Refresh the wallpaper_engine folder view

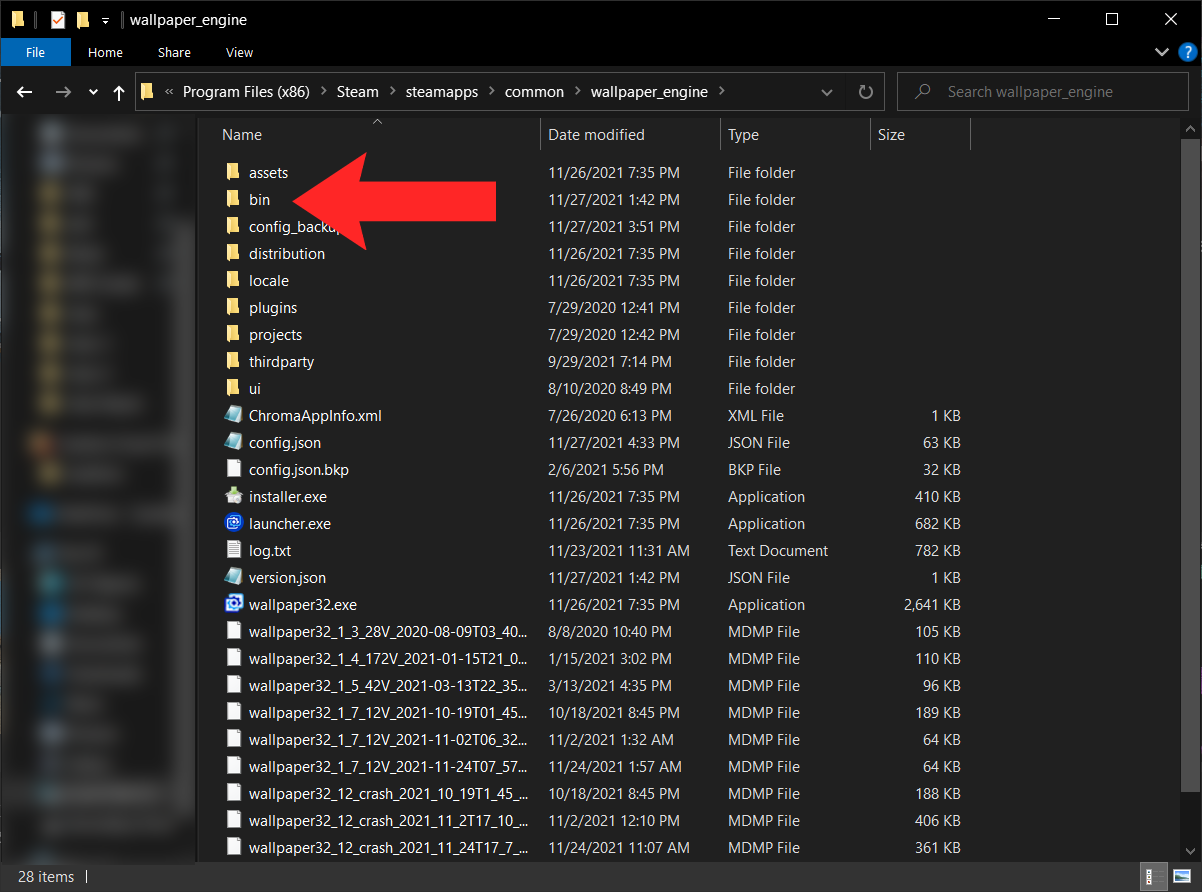click(x=865, y=92)
